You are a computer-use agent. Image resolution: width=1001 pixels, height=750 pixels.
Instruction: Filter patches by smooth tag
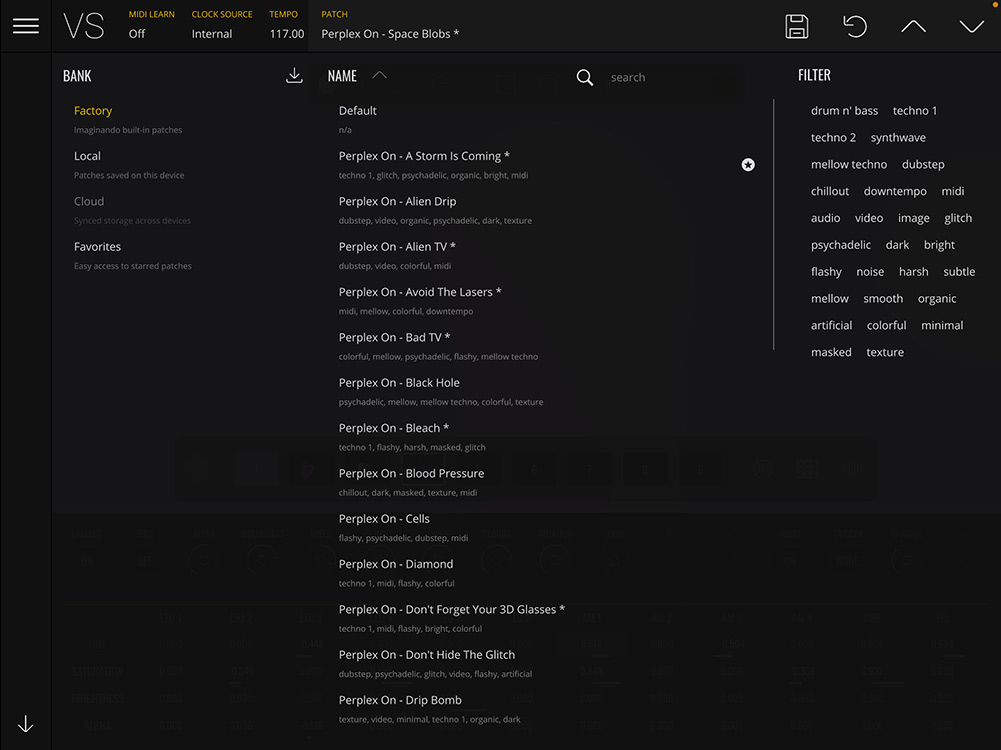pyautogui.click(x=882, y=298)
